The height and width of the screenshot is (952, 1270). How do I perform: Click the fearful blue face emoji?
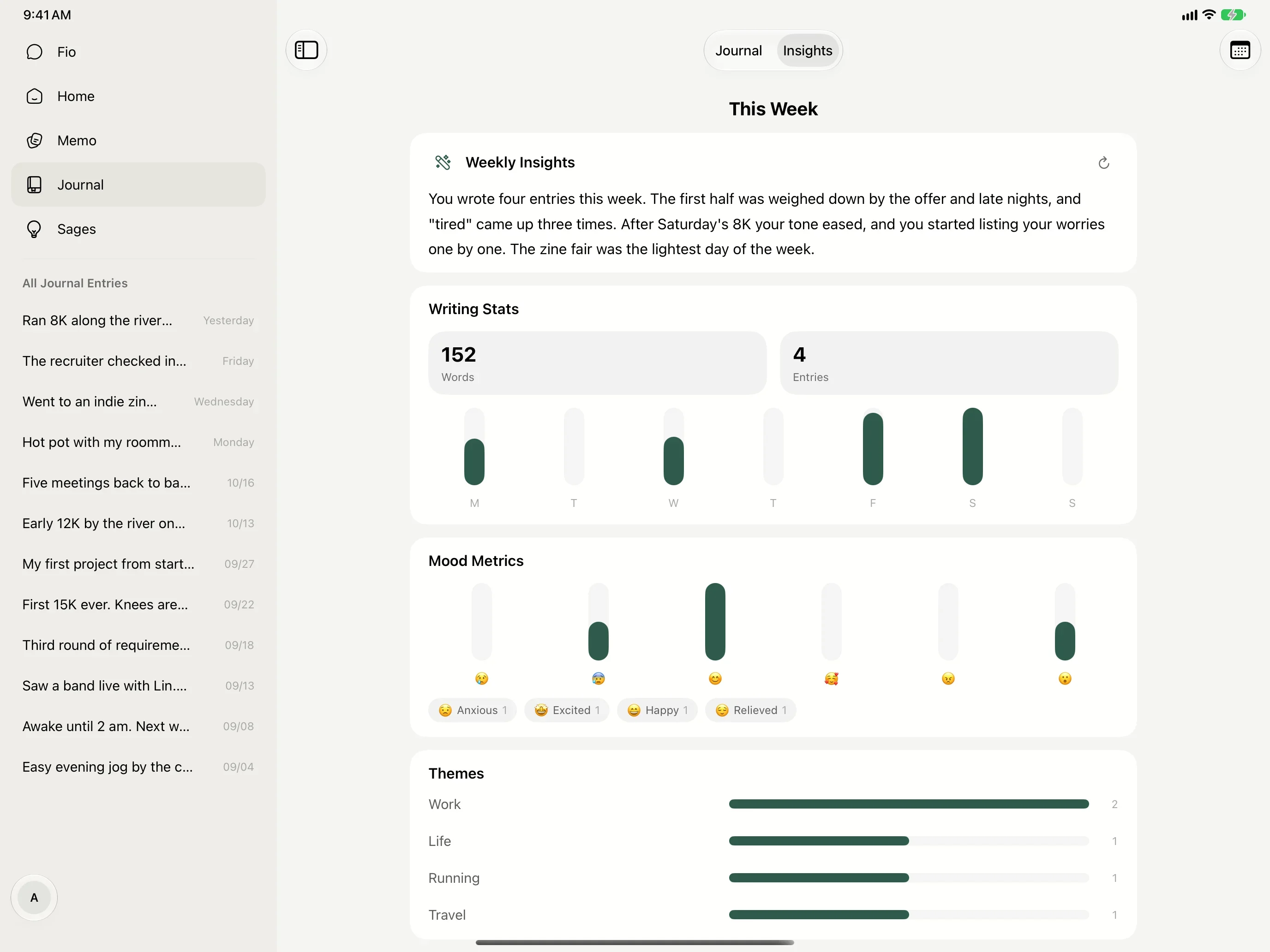pos(598,679)
